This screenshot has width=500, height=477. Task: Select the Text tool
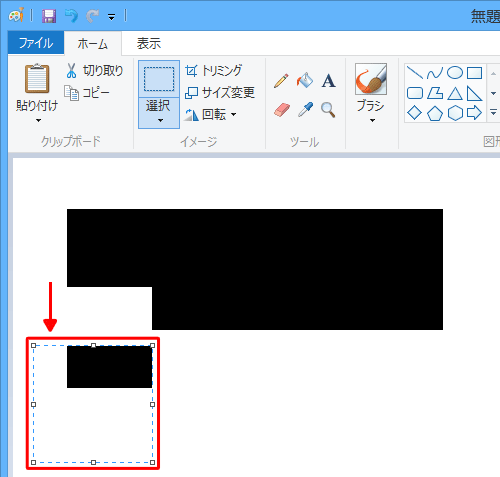tap(328, 81)
